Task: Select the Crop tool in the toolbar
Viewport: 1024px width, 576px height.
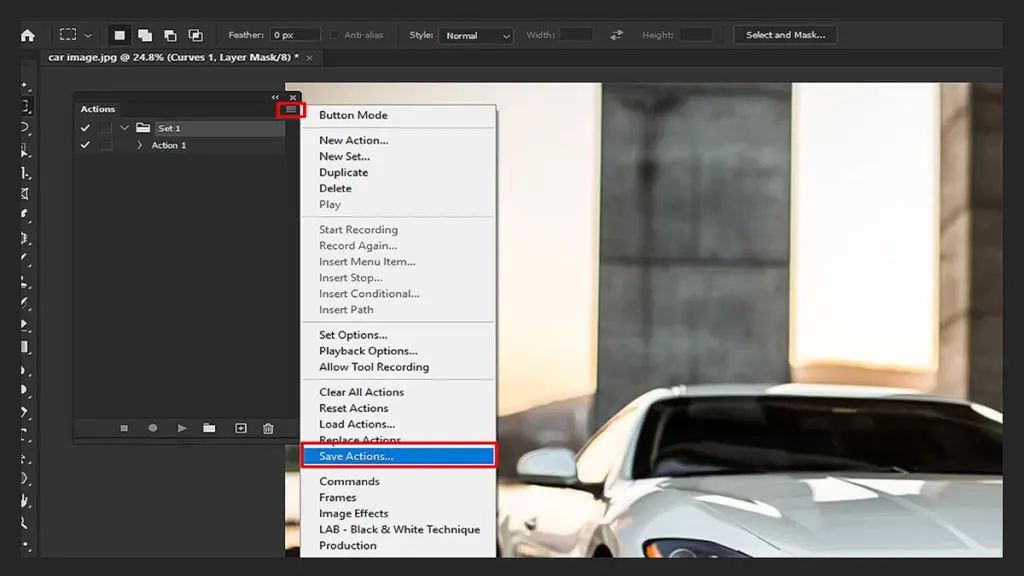Action: (25, 173)
